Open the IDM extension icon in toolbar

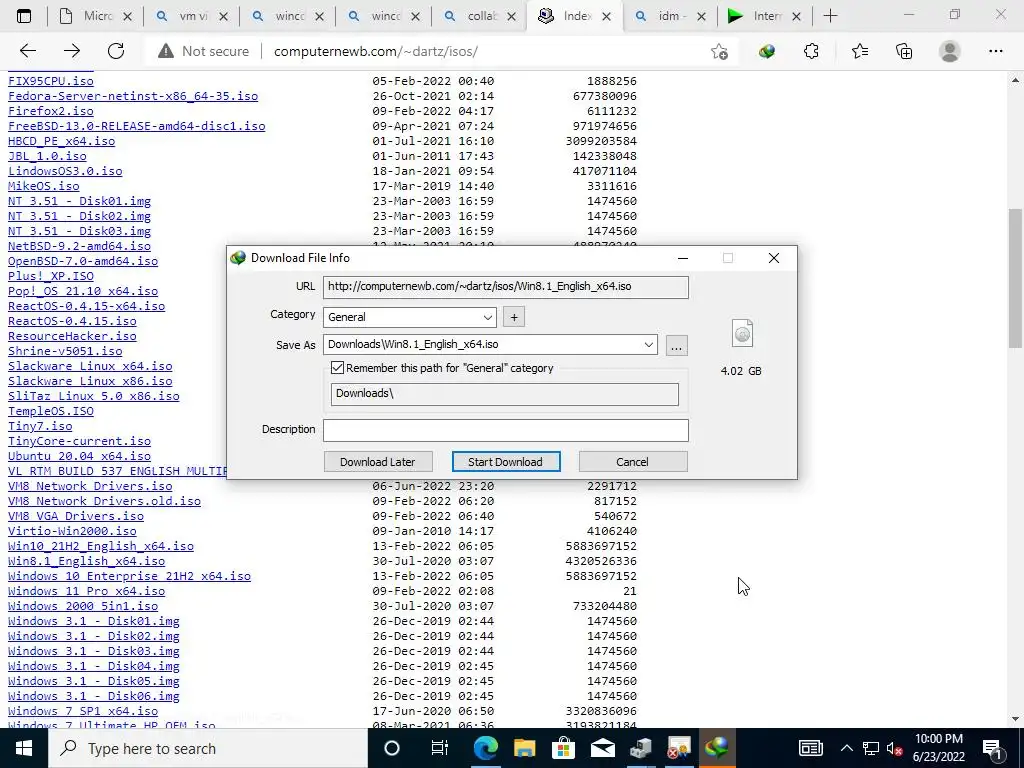click(x=767, y=51)
